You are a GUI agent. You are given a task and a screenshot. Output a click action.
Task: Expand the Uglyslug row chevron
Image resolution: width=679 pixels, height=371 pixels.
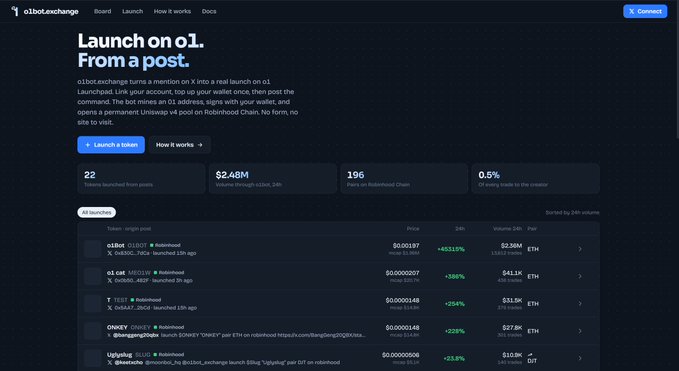(x=580, y=358)
